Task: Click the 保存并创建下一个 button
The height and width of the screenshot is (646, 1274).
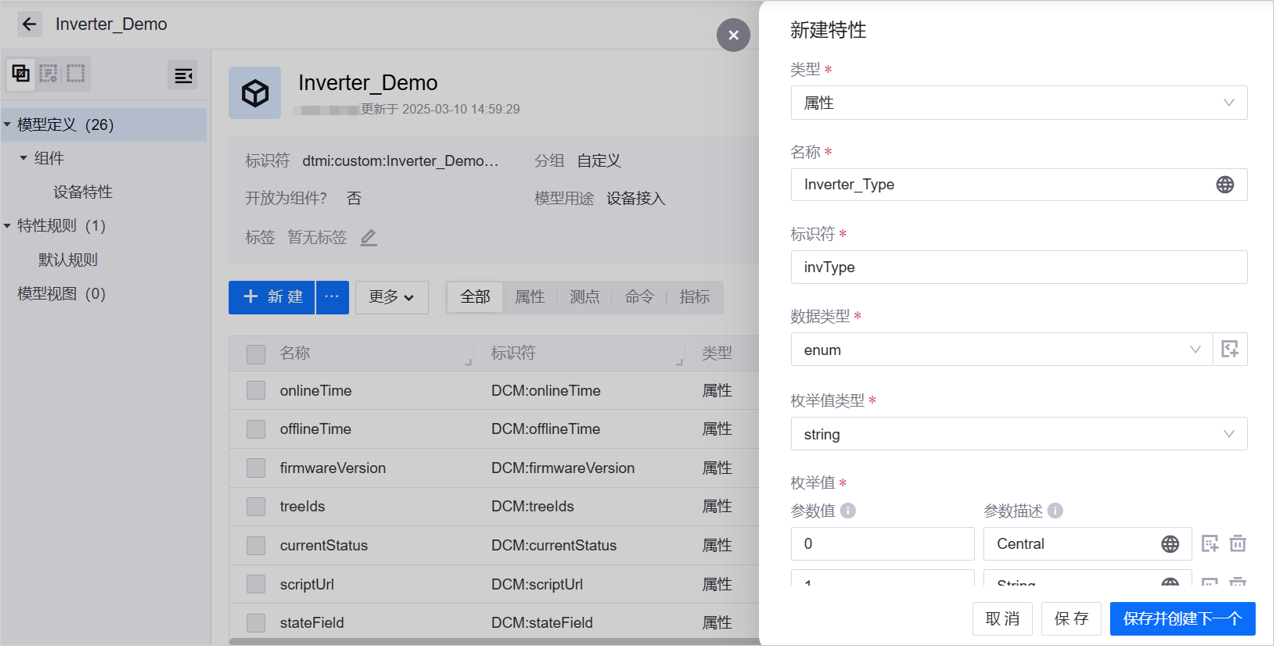Action: click(1182, 619)
